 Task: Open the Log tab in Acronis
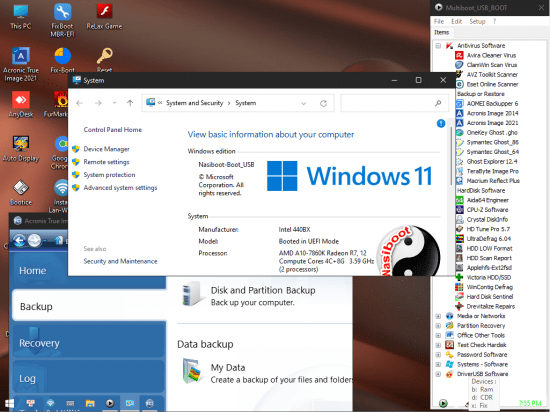(x=89, y=377)
